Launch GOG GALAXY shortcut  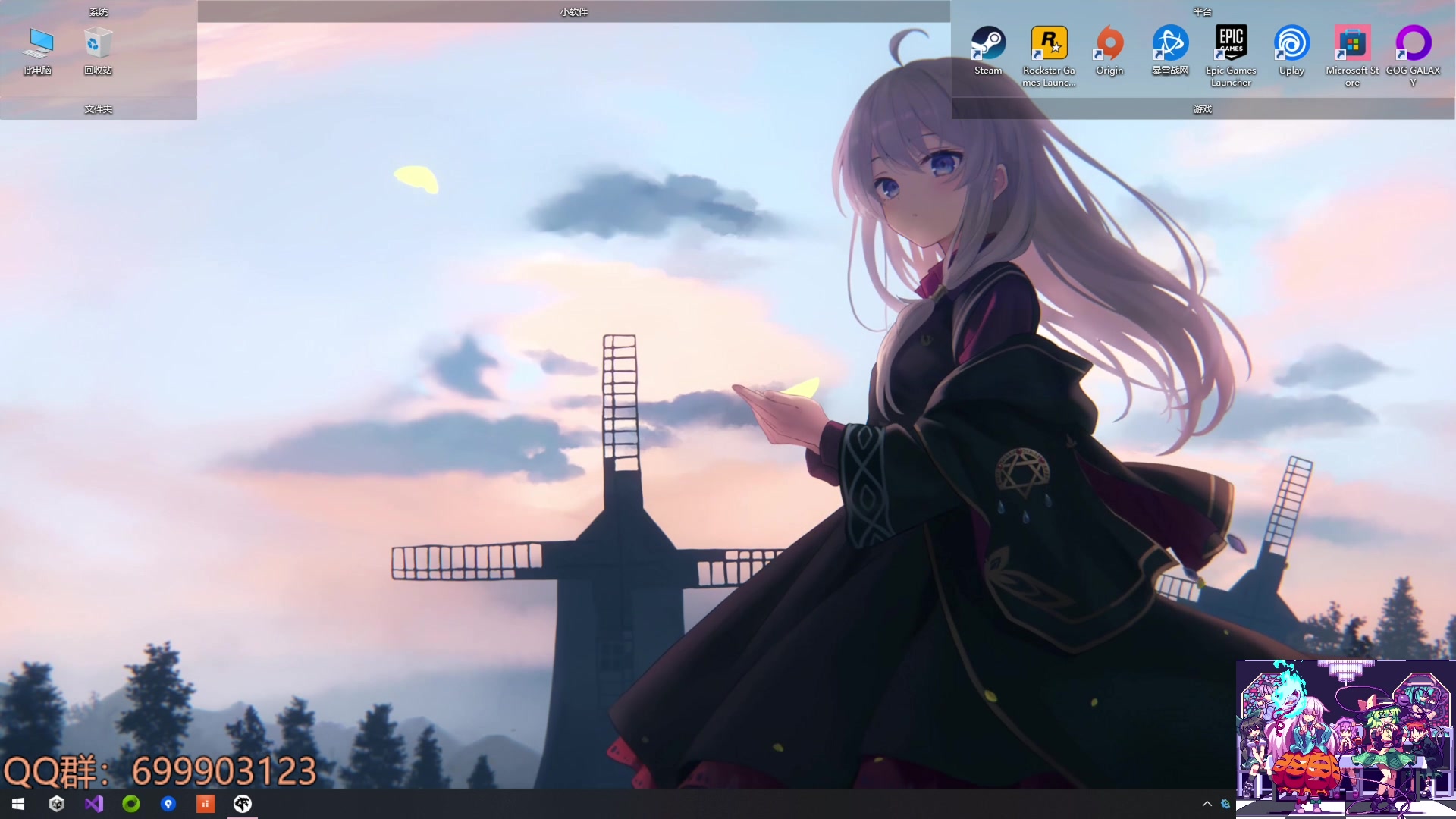click(x=1413, y=44)
